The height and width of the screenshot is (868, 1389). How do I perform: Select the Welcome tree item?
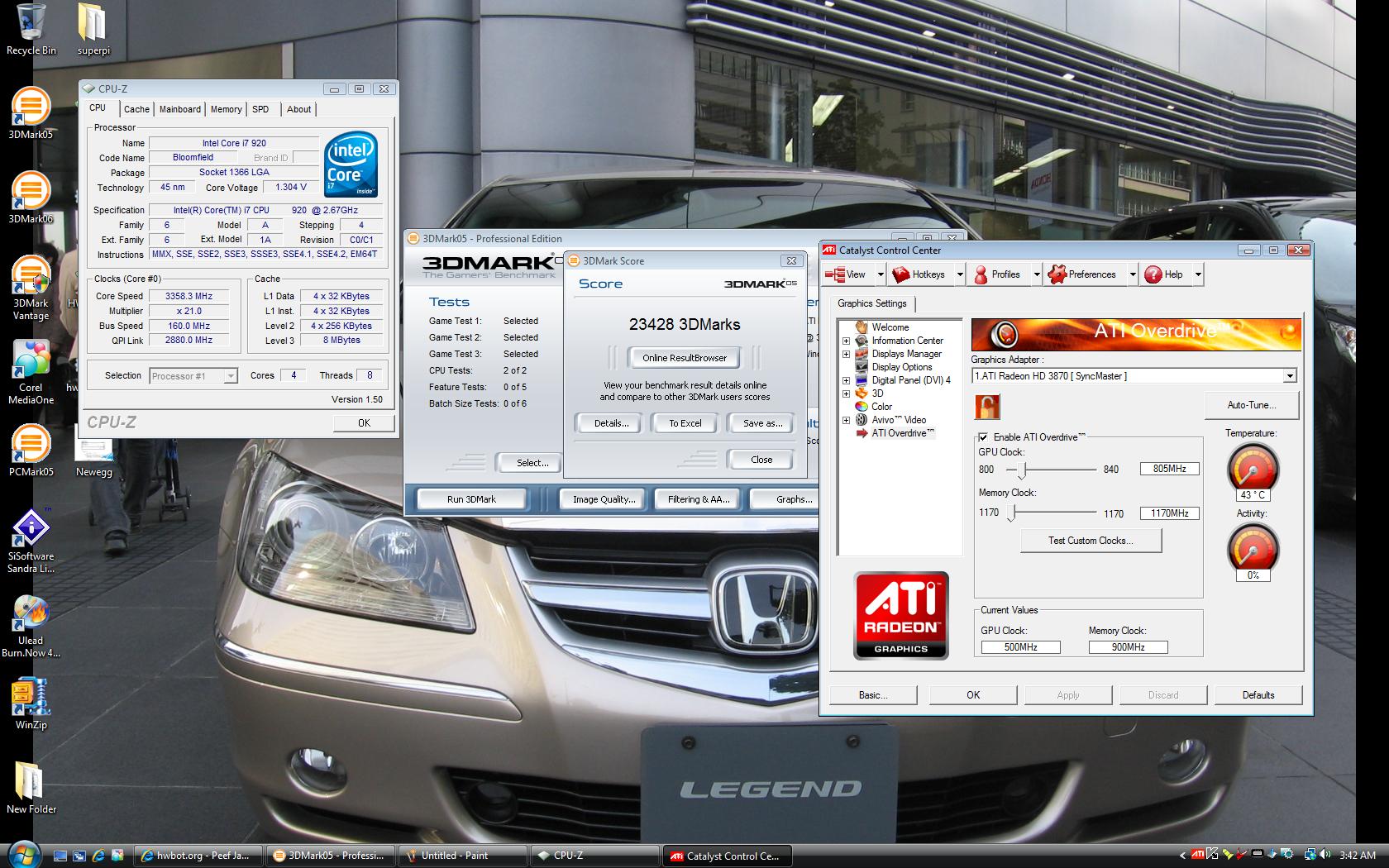click(890, 327)
